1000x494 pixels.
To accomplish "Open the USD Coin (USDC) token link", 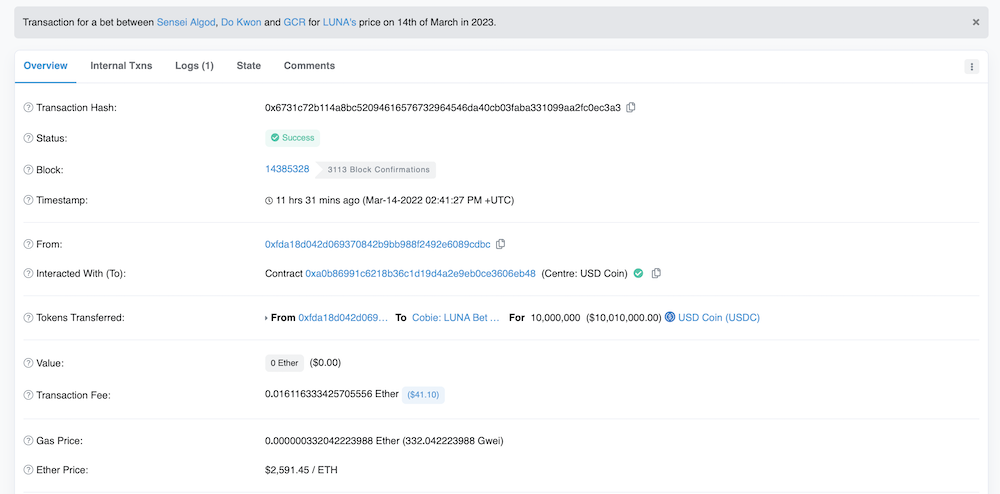I will [x=719, y=317].
